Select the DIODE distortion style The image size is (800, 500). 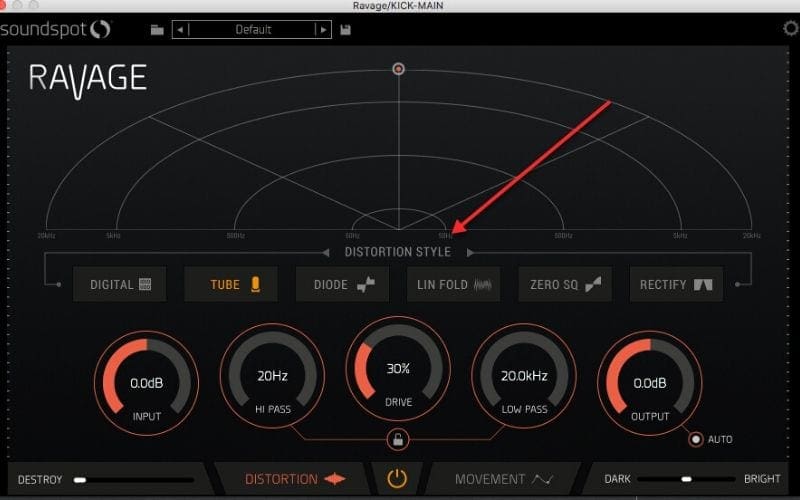[x=342, y=284]
